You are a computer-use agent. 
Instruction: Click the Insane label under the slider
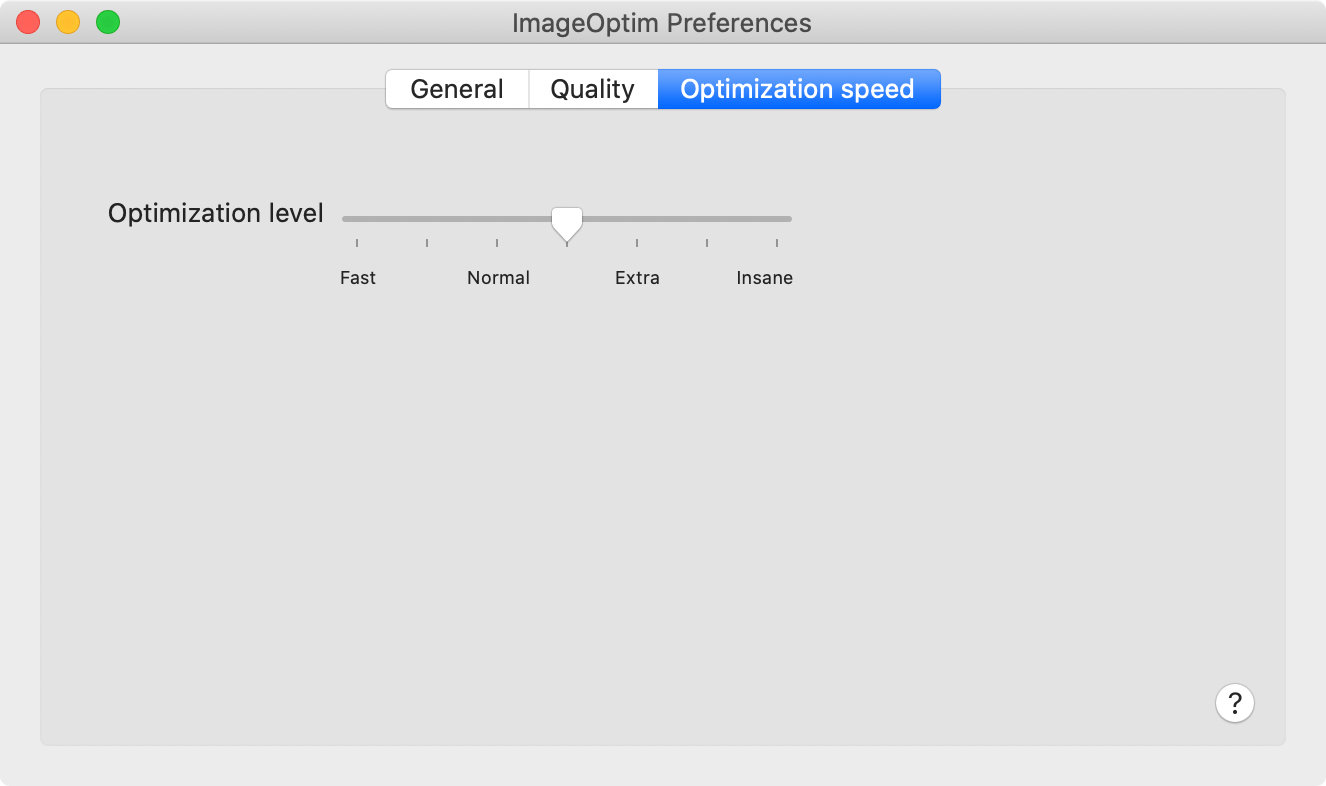(x=765, y=278)
